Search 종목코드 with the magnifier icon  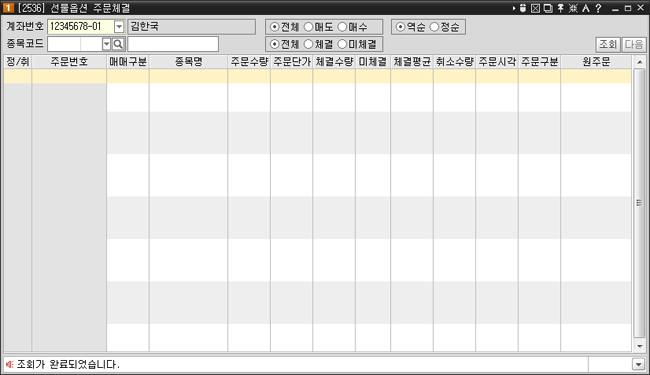(118, 44)
